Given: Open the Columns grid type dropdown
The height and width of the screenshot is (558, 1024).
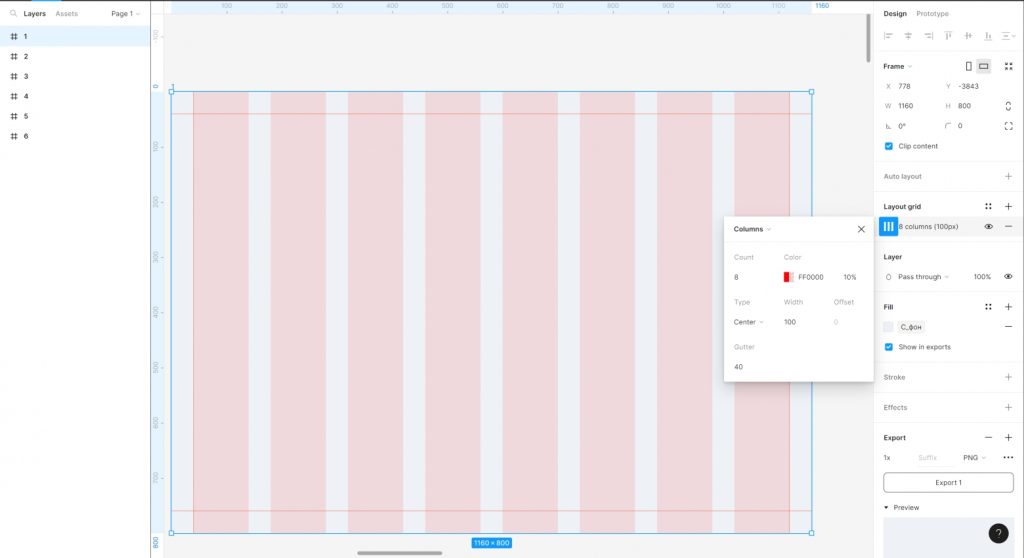Looking at the screenshot, I should click(752, 229).
